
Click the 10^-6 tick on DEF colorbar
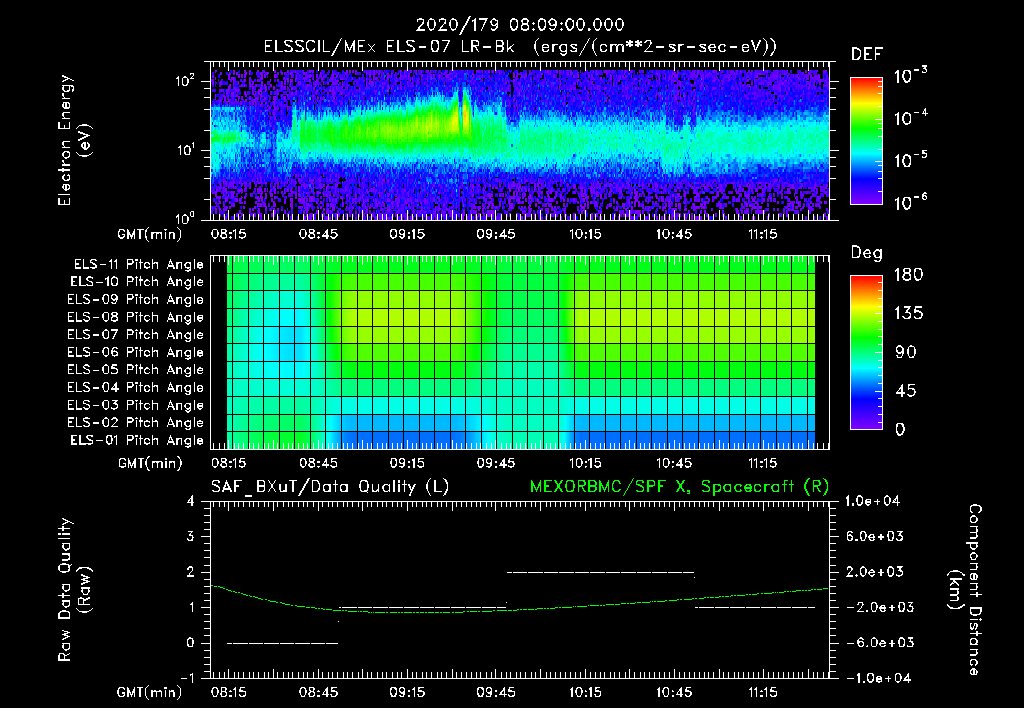910,203
